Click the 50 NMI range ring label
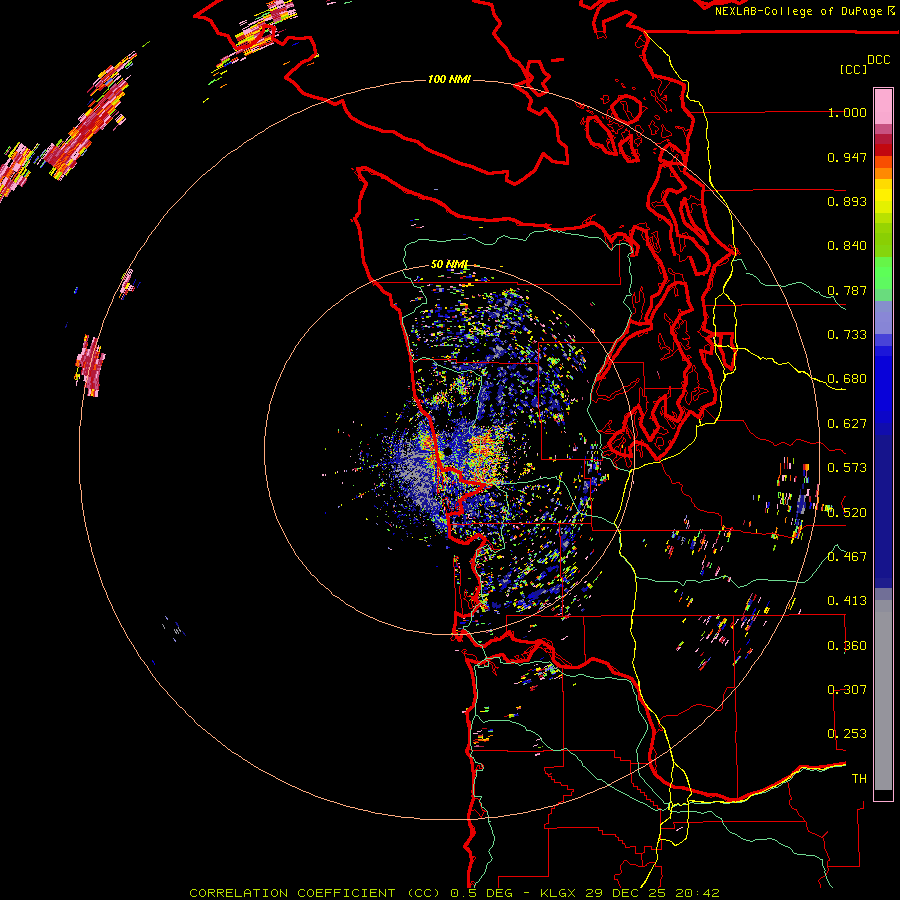This screenshot has width=900, height=900. click(449, 265)
